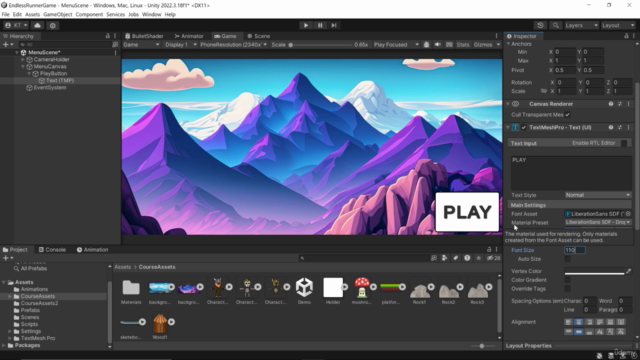Enable RTL Editor checkbox
Viewport: 640px width, 360px height.
pos(624,143)
